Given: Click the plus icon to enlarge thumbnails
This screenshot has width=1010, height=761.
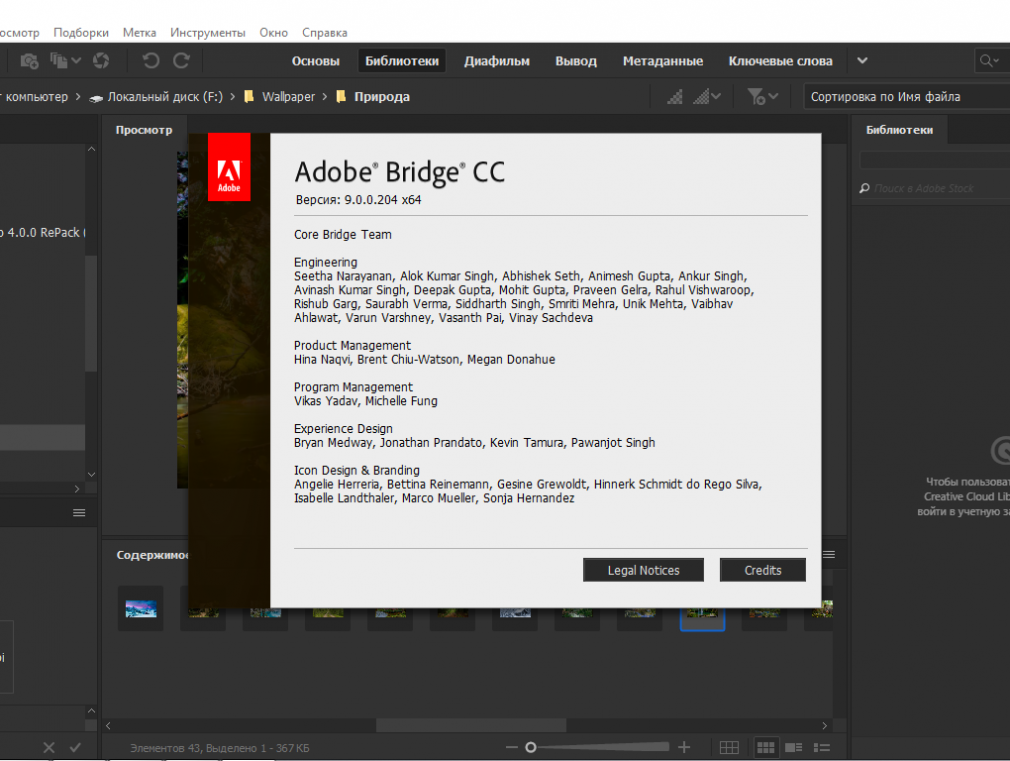Looking at the screenshot, I should tap(684, 747).
